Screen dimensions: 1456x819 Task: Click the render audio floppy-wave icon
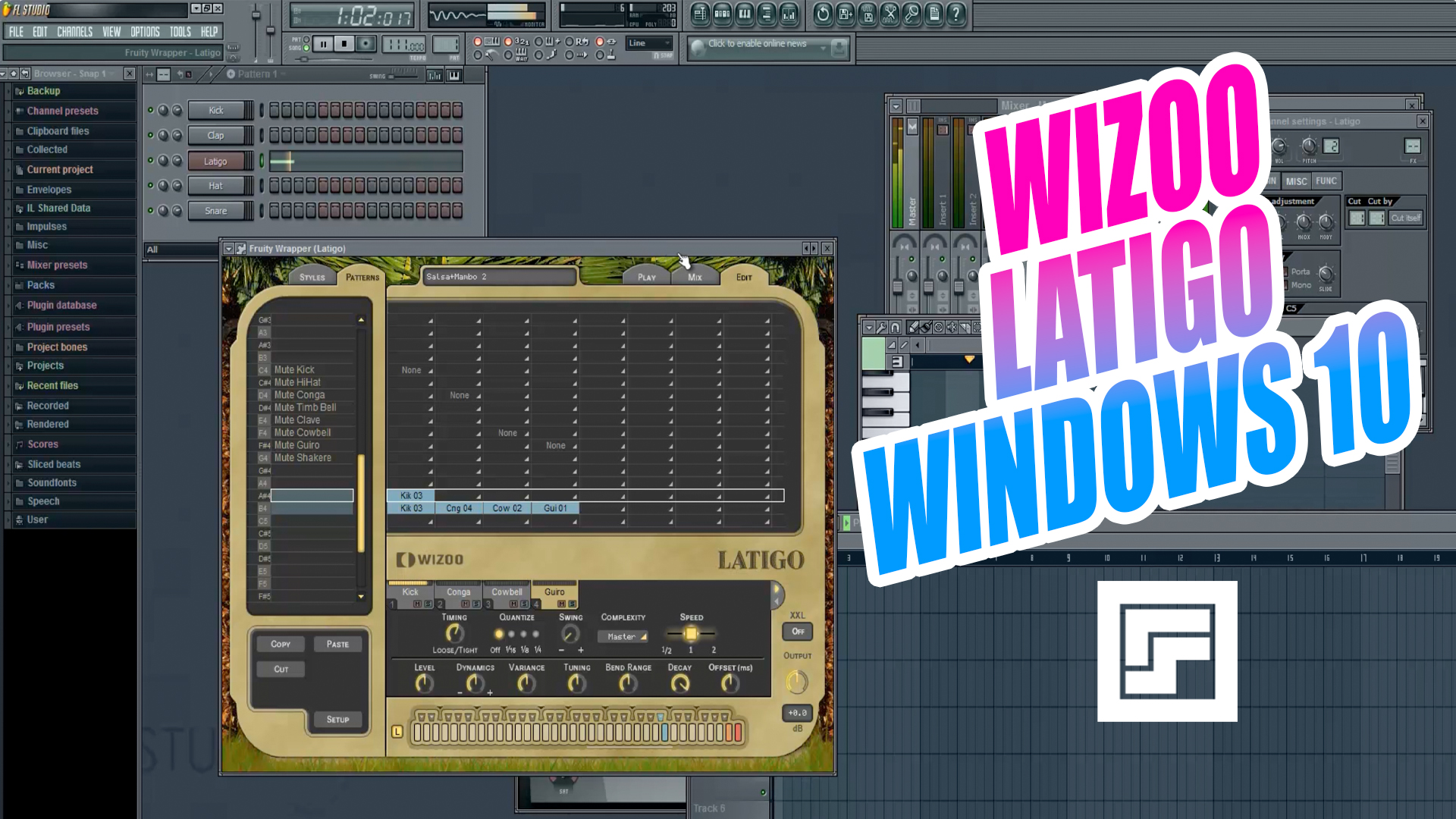(868, 14)
